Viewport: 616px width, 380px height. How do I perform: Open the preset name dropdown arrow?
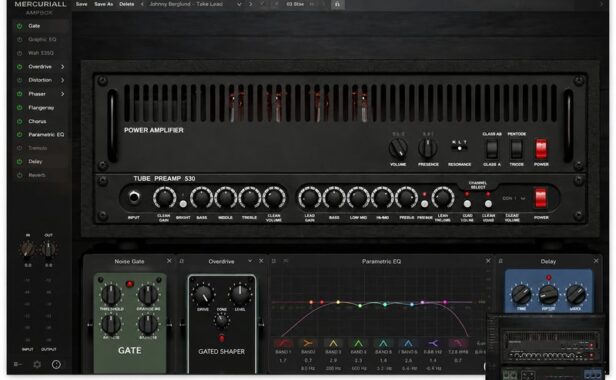click(x=238, y=4)
